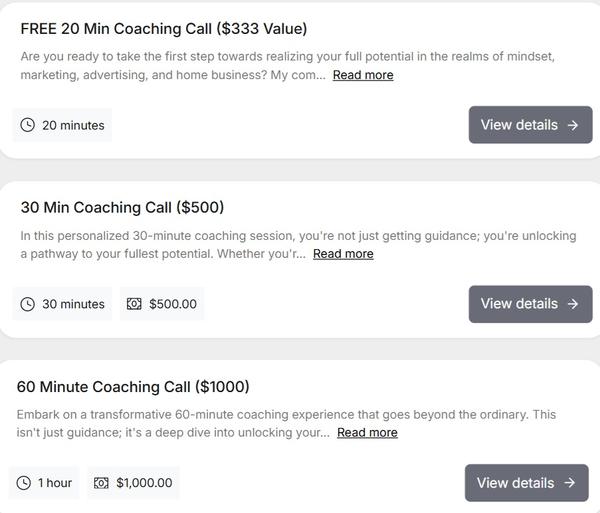The image size is (600, 513).
Task: Click the money icon next to $500.00
Action: [x=135, y=304]
